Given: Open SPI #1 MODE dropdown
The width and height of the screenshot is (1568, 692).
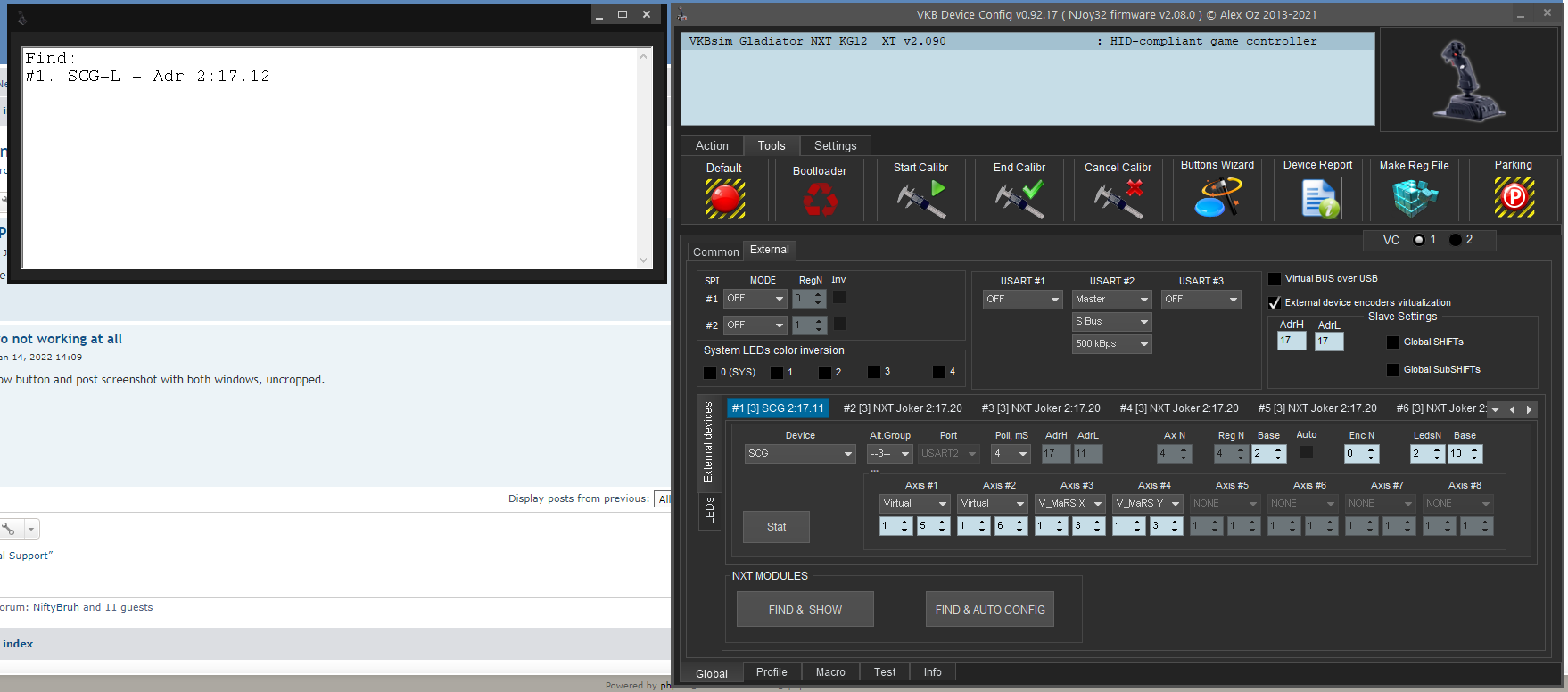Looking at the screenshot, I should point(755,299).
